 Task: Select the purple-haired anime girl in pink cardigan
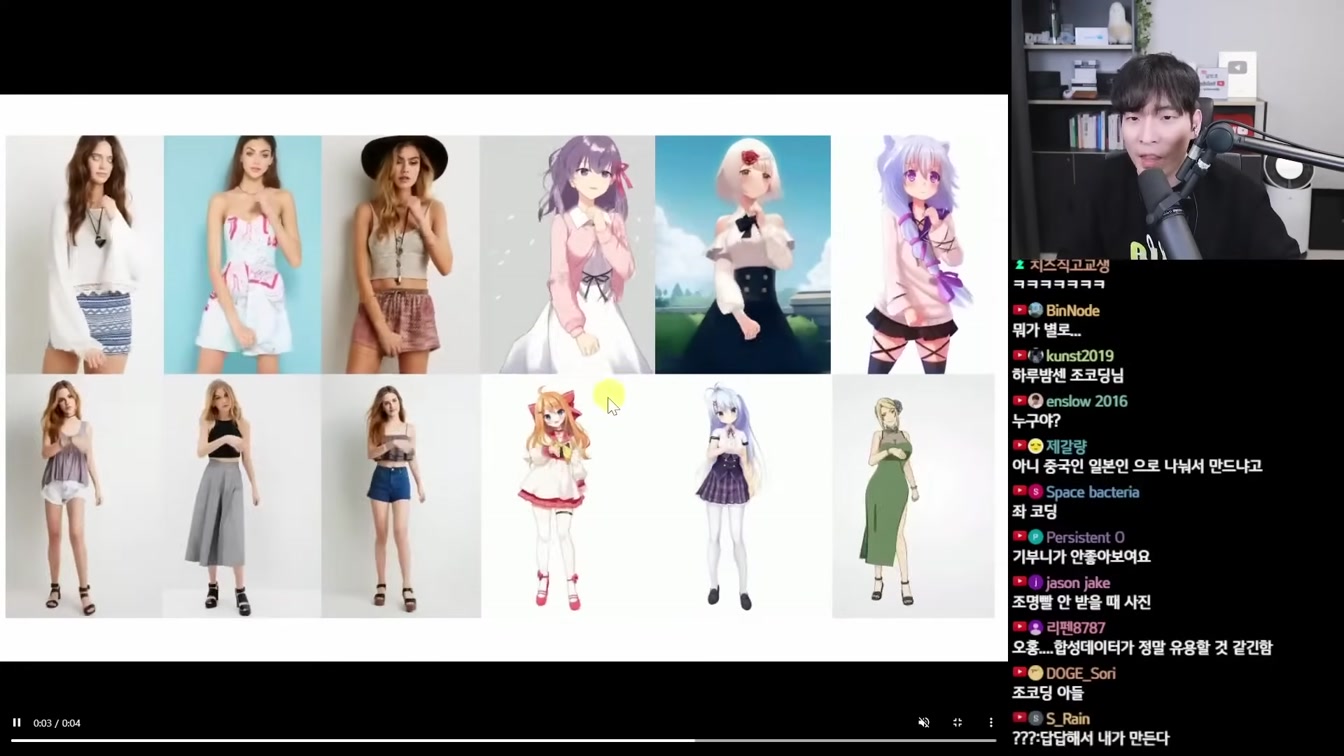(567, 254)
